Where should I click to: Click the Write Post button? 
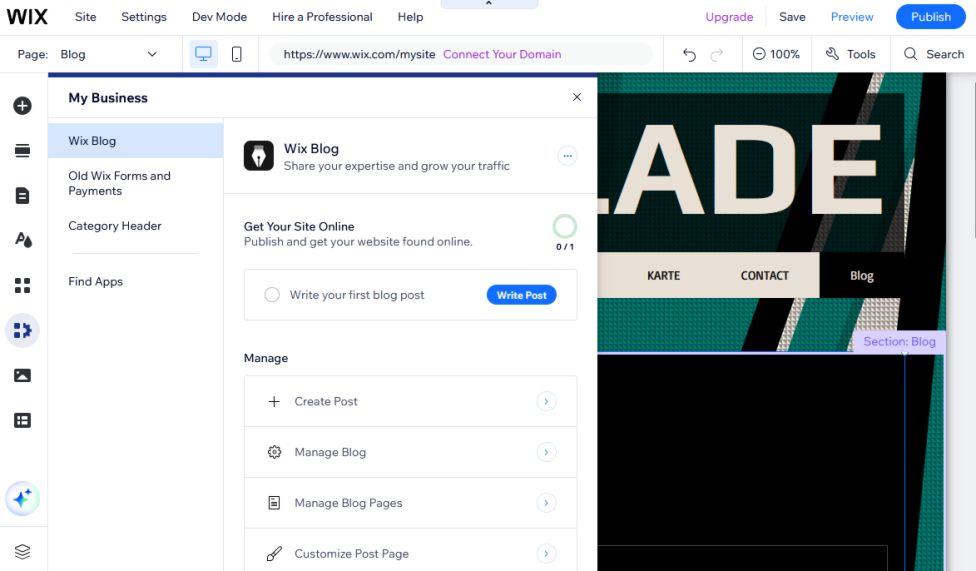[x=522, y=295]
